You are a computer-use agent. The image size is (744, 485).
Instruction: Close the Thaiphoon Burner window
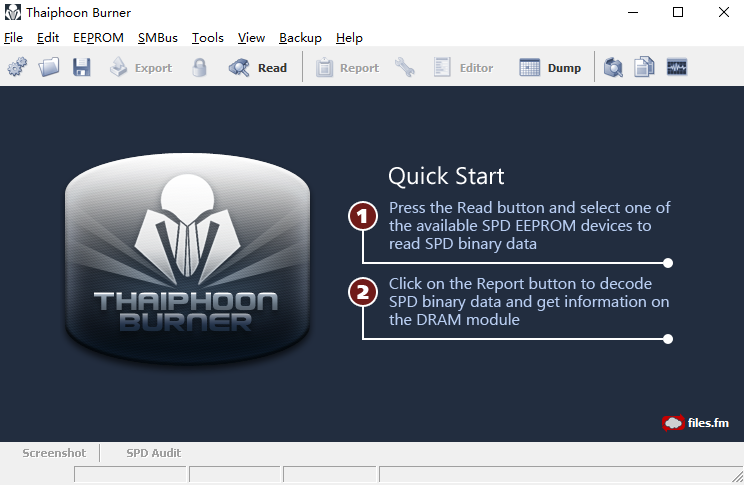point(724,12)
